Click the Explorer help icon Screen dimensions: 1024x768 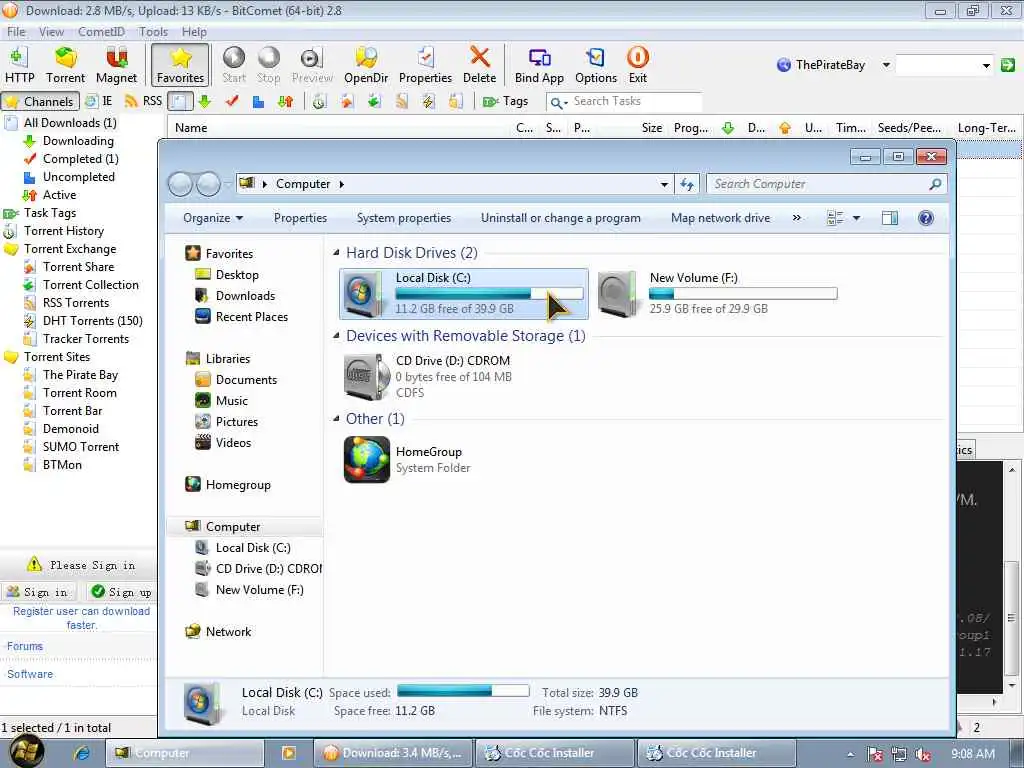point(925,218)
